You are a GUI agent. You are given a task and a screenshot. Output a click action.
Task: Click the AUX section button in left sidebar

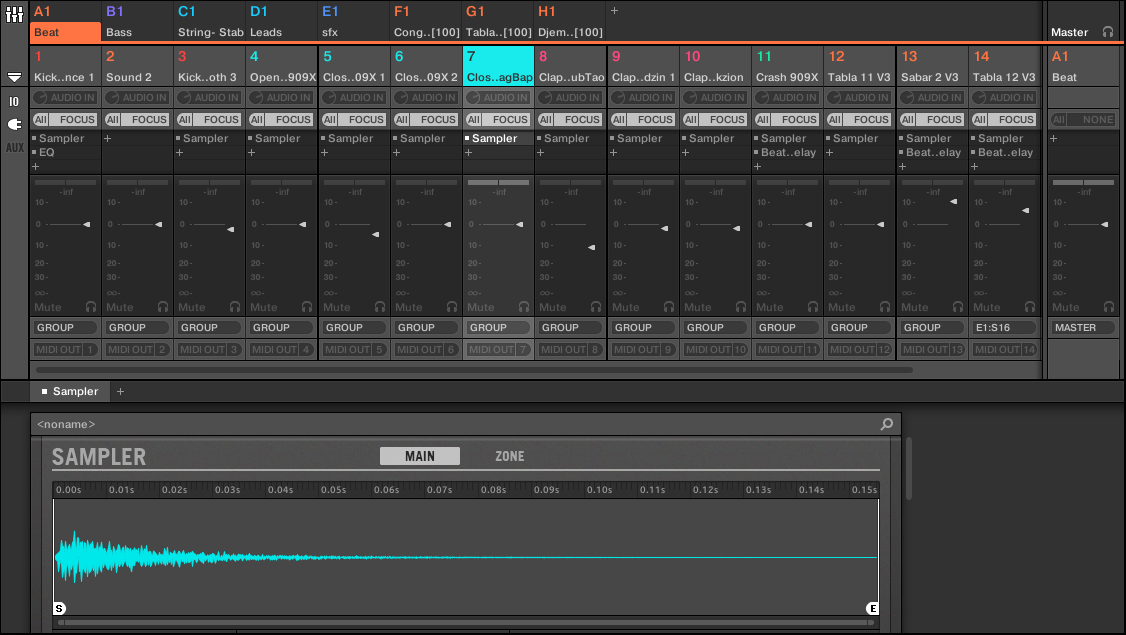pos(14,147)
